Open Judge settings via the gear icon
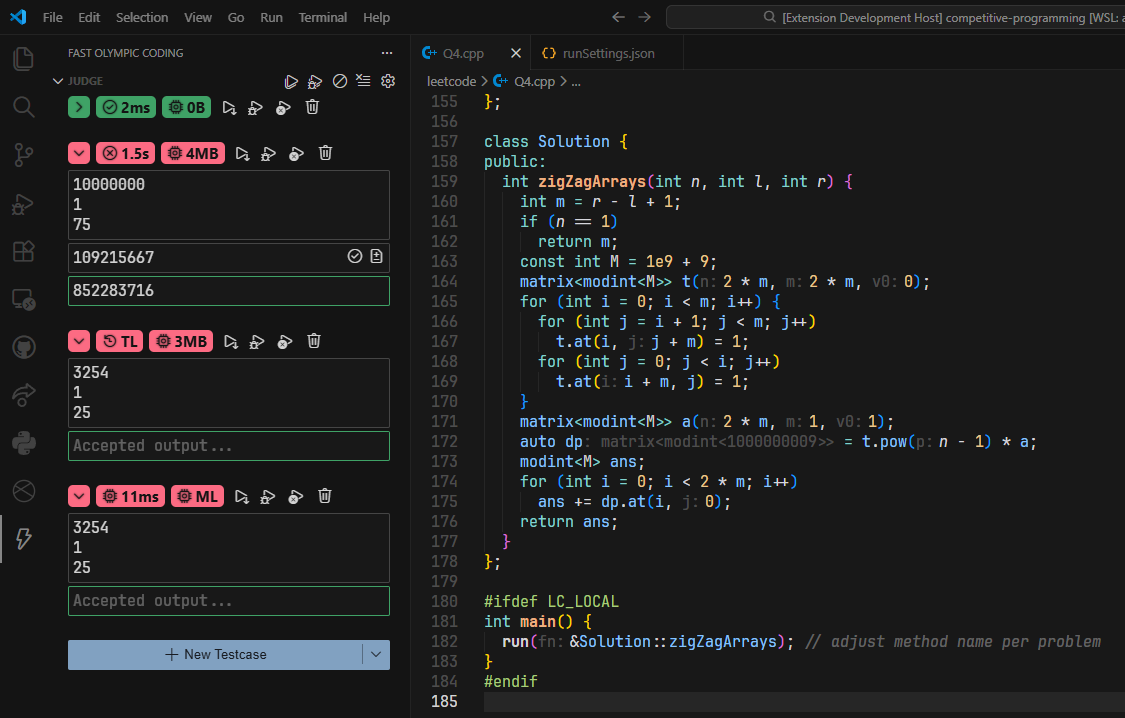1125x718 pixels. 388,81
